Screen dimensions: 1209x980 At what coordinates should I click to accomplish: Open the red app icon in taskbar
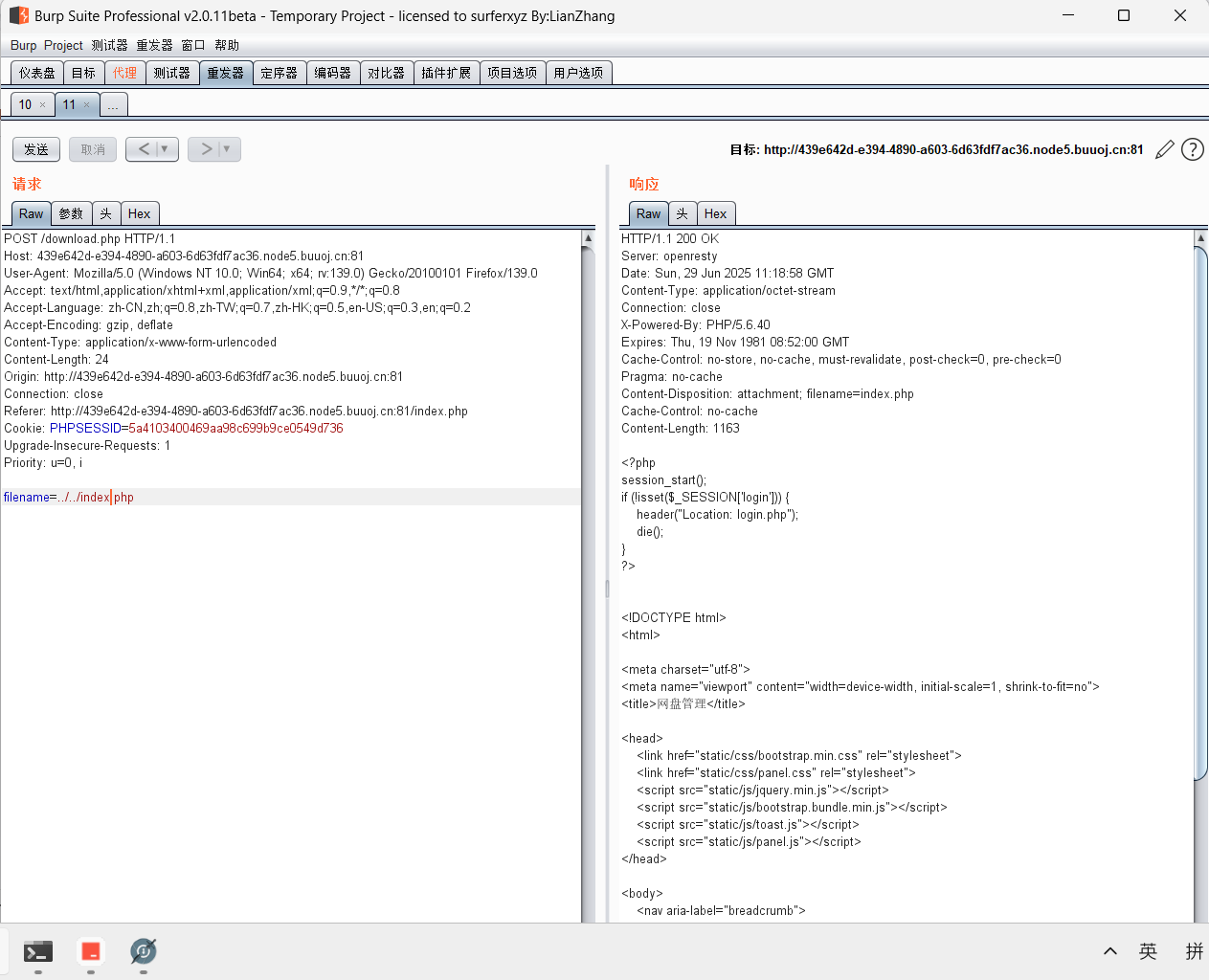[91, 951]
